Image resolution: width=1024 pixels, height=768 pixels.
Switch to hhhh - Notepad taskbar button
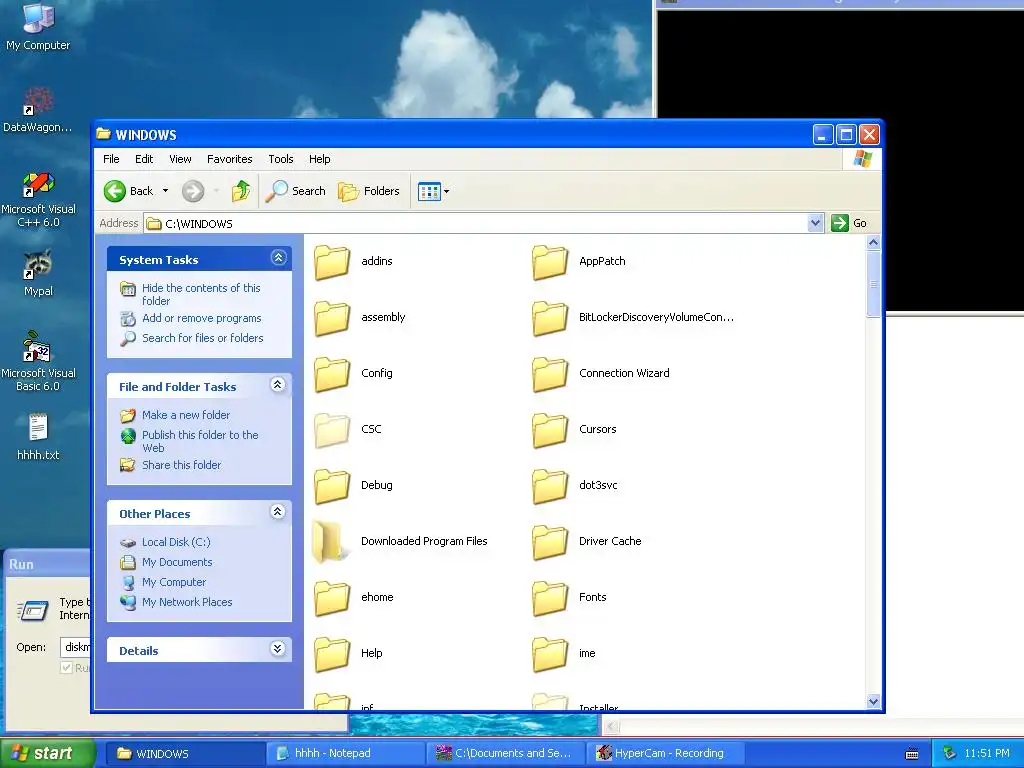pyautogui.click(x=345, y=753)
